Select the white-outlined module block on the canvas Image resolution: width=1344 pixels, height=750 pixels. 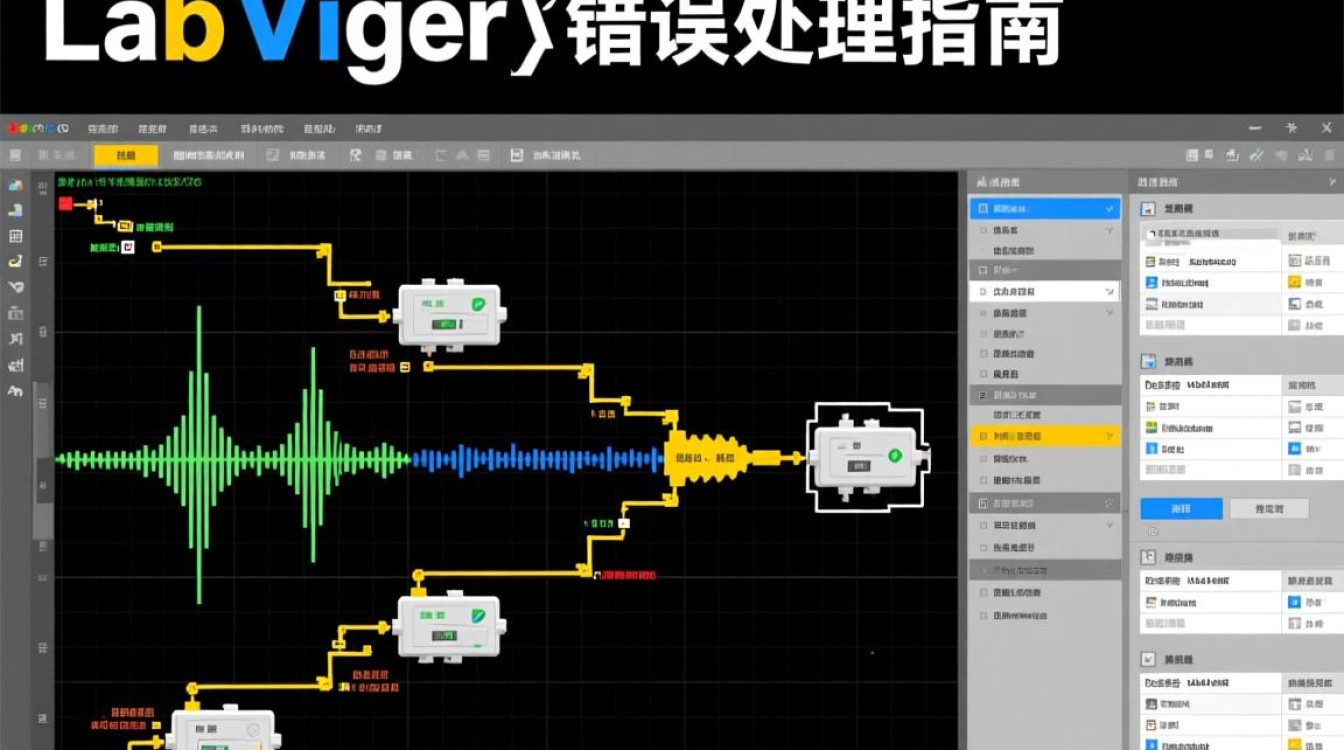click(x=868, y=456)
